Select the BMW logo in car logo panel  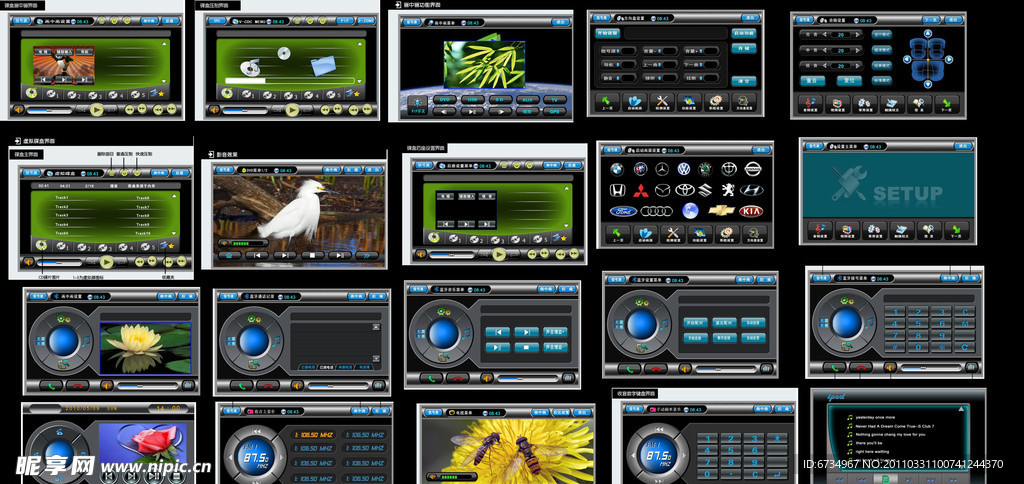(616, 169)
